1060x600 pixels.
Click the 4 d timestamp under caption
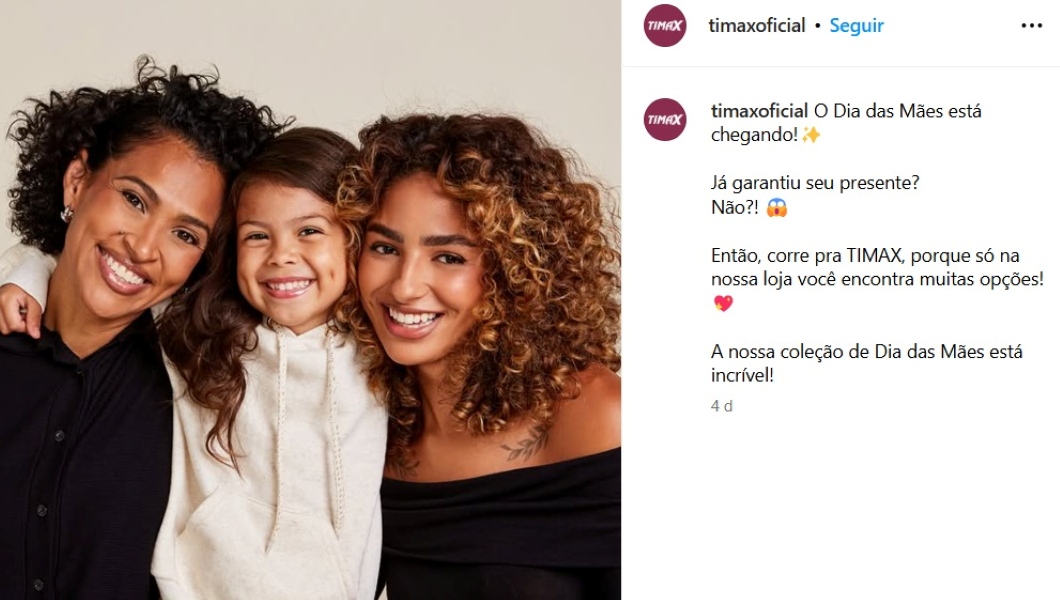[721, 406]
